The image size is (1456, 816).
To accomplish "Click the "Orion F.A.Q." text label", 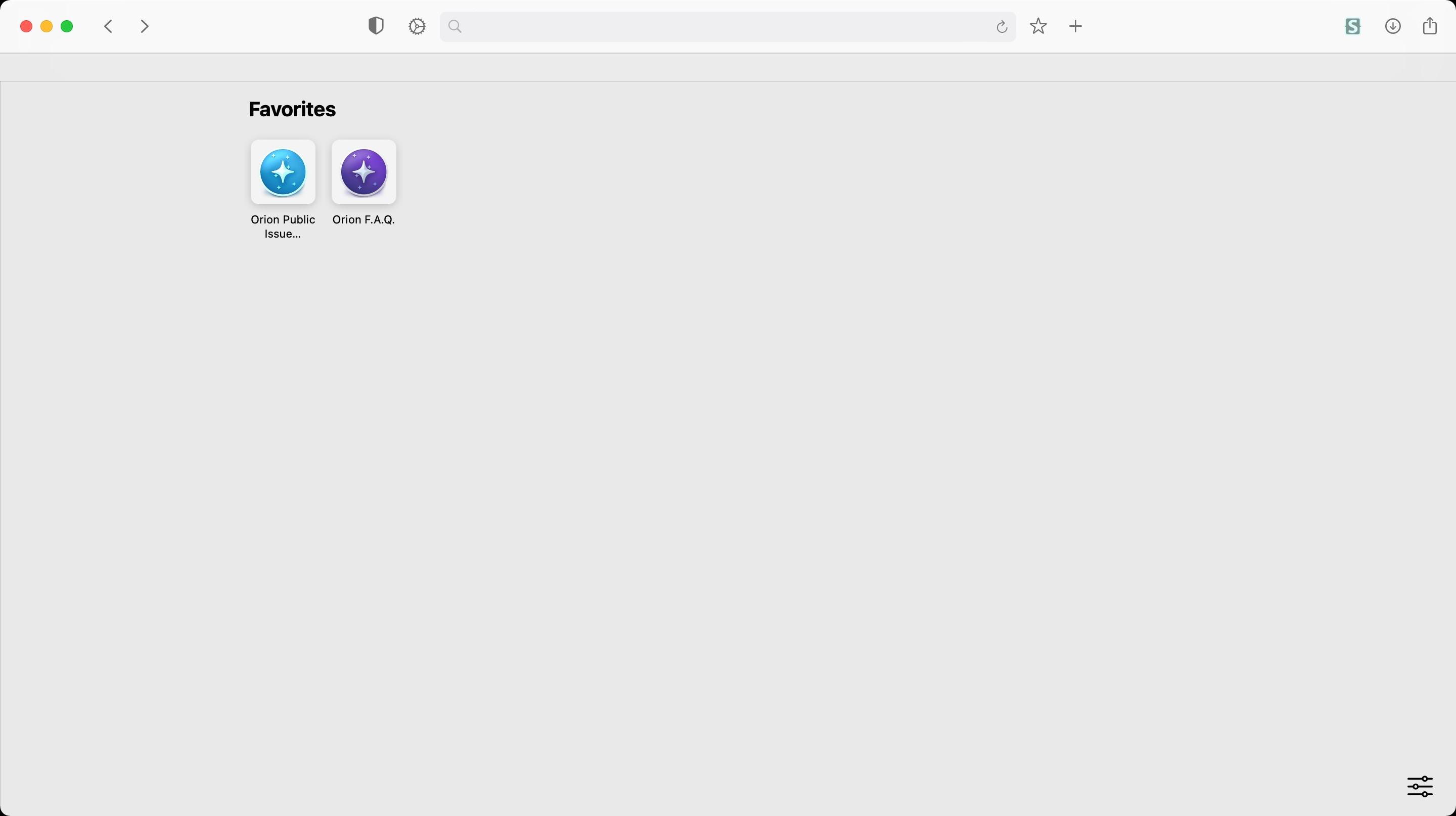I will point(363,219).
